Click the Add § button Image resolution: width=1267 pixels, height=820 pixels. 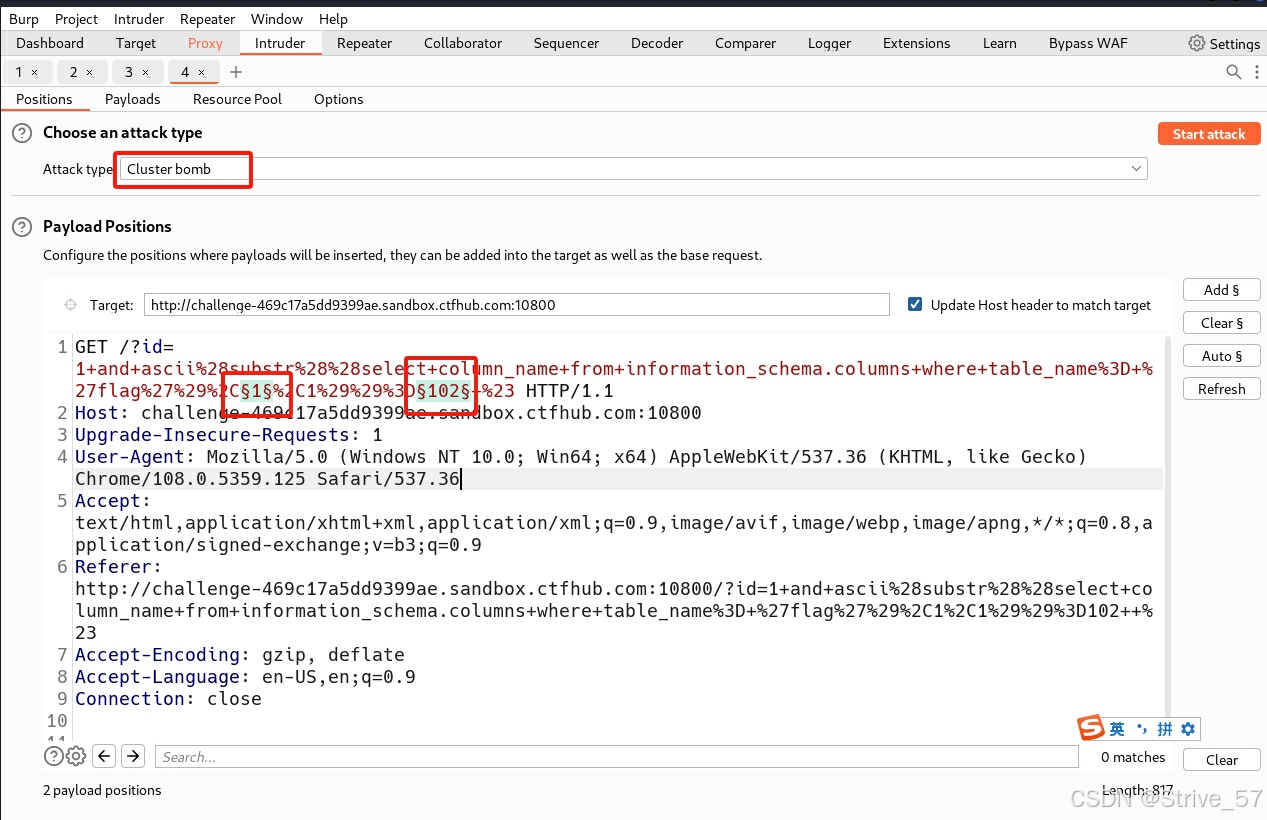coord(1221,290)
